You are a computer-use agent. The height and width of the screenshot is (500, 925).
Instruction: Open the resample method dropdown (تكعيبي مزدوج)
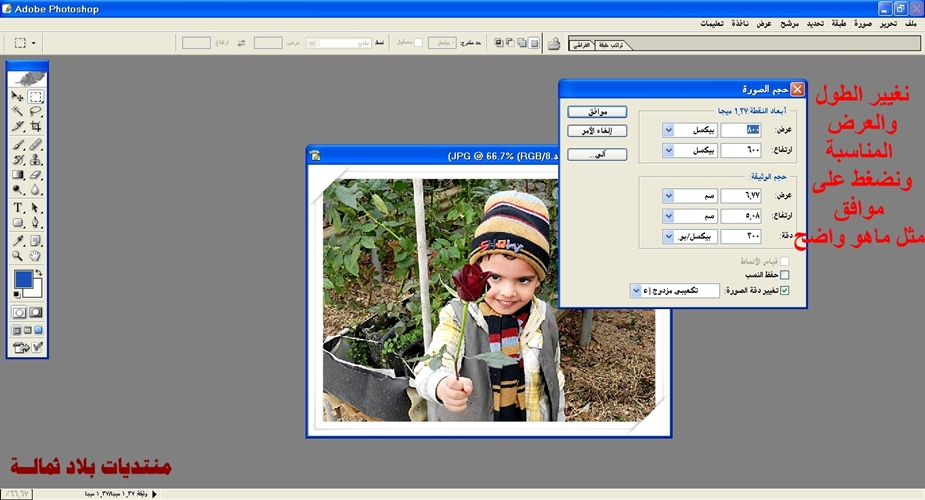pyautogui.click(x=635, y=291)
